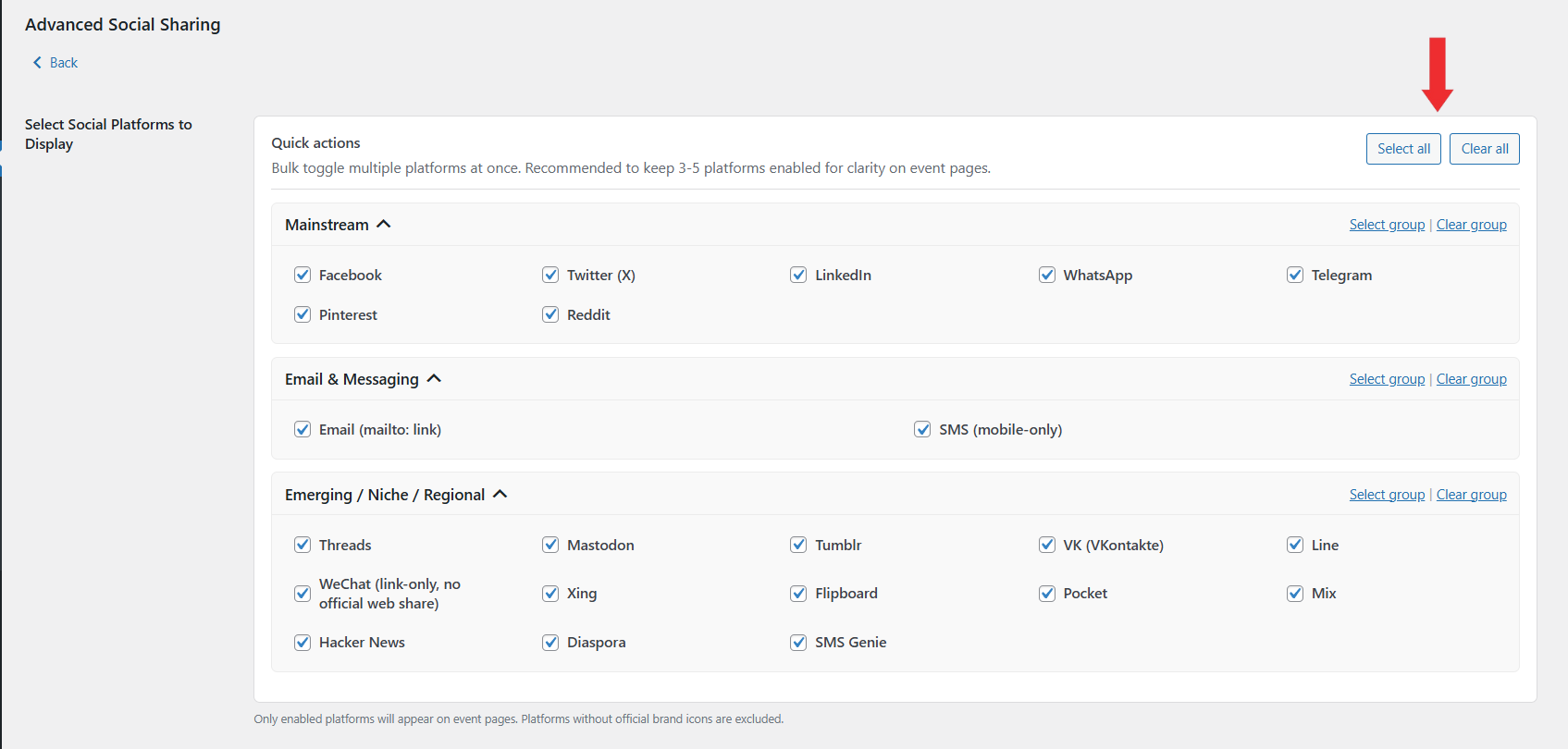Viewport: 1568px width, 749px height.
Task: Click Select group for Email & Messaging
Action: pos(1387,379)
